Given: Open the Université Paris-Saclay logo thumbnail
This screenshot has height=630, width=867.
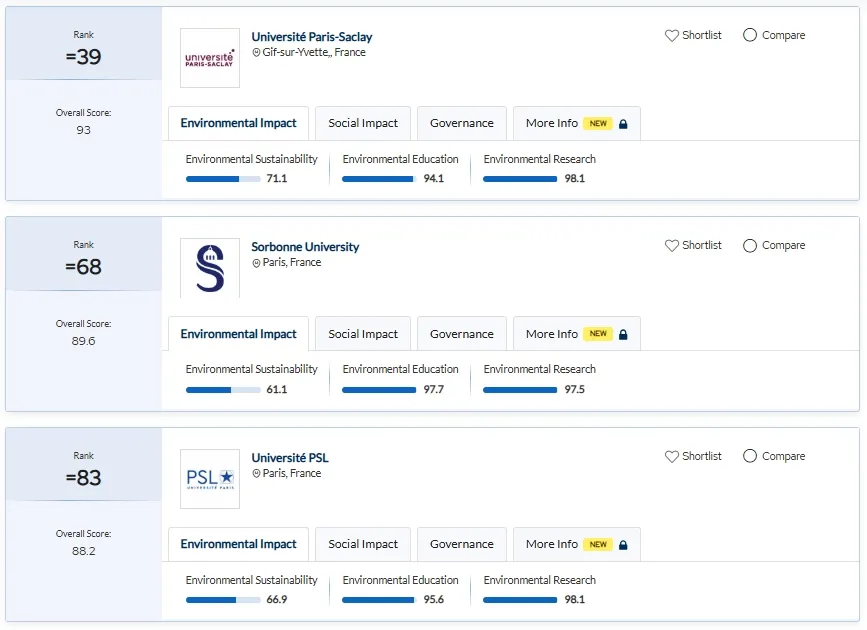Looking at the screenshot, I should click(x=210, y=58).
